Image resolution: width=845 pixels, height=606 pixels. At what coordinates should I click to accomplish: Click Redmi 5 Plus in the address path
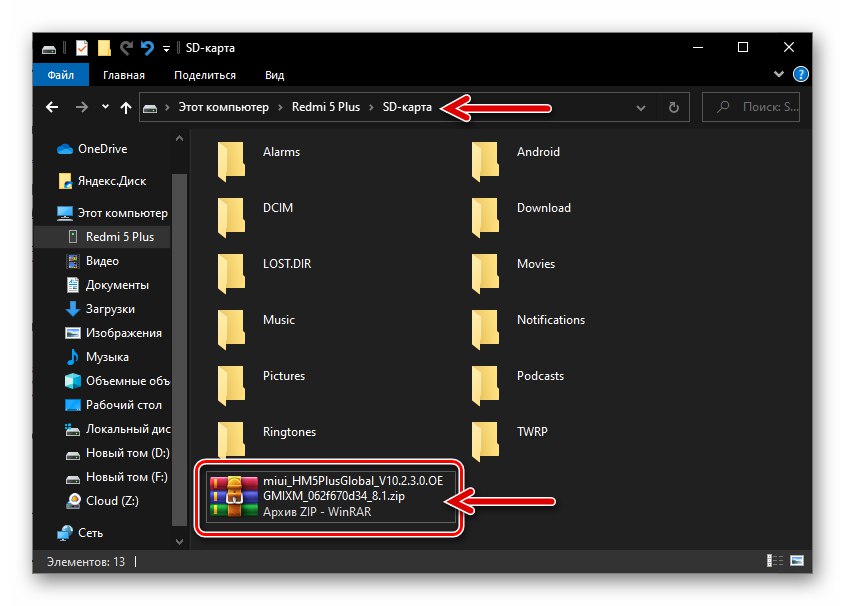click(x=325, y=107)
